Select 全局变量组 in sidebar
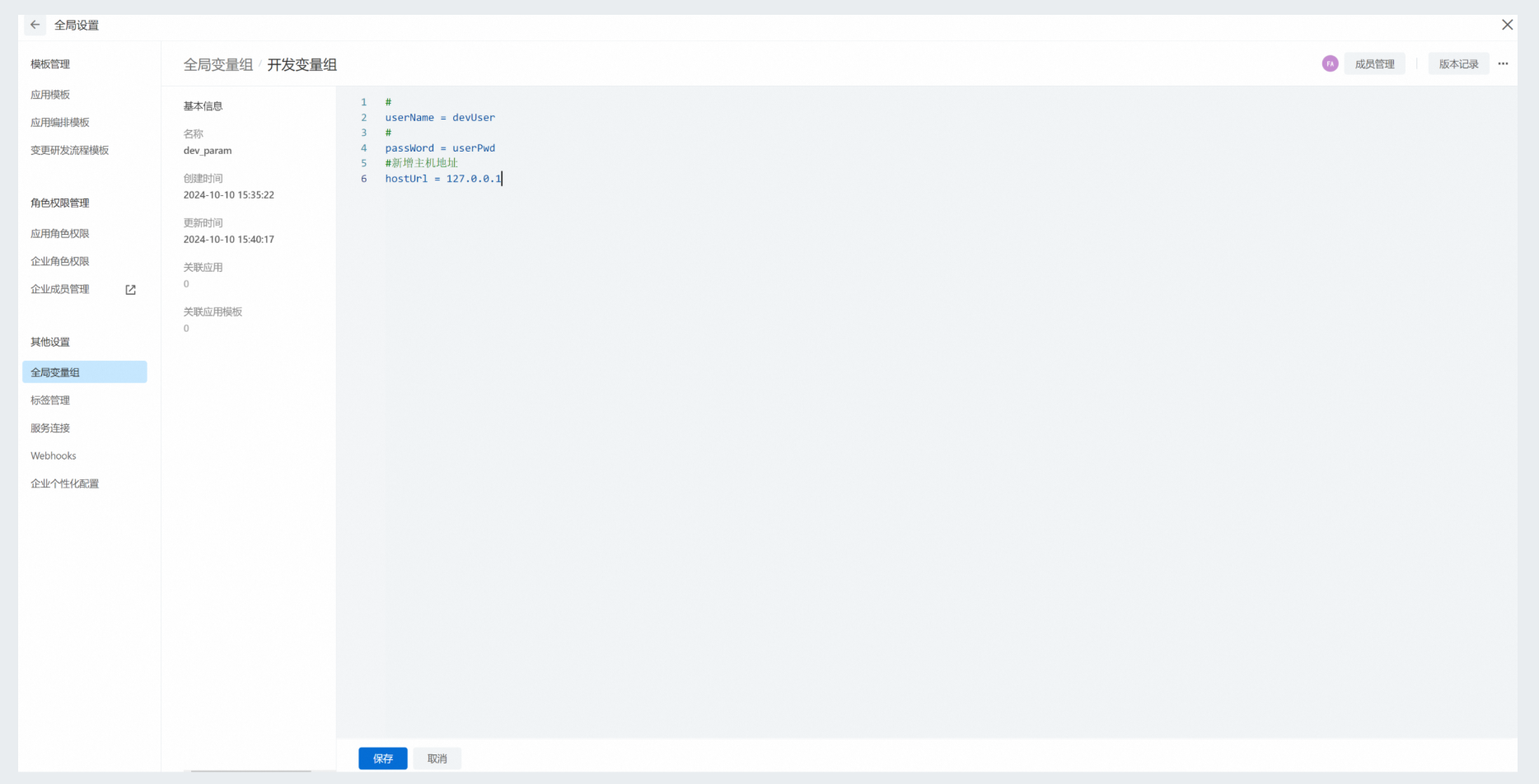This screenshot has width=1539, height=784. click(x=85, y=372)
